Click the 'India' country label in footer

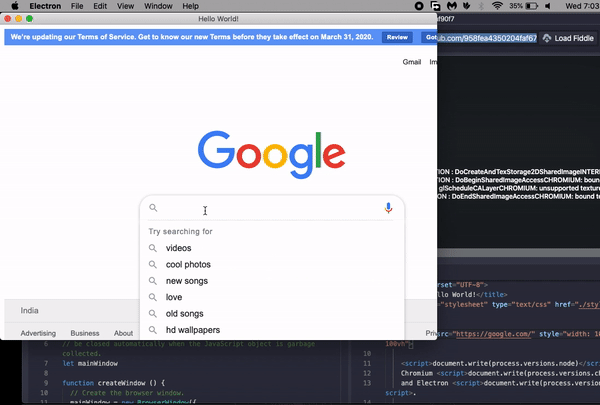coord(29,310)
